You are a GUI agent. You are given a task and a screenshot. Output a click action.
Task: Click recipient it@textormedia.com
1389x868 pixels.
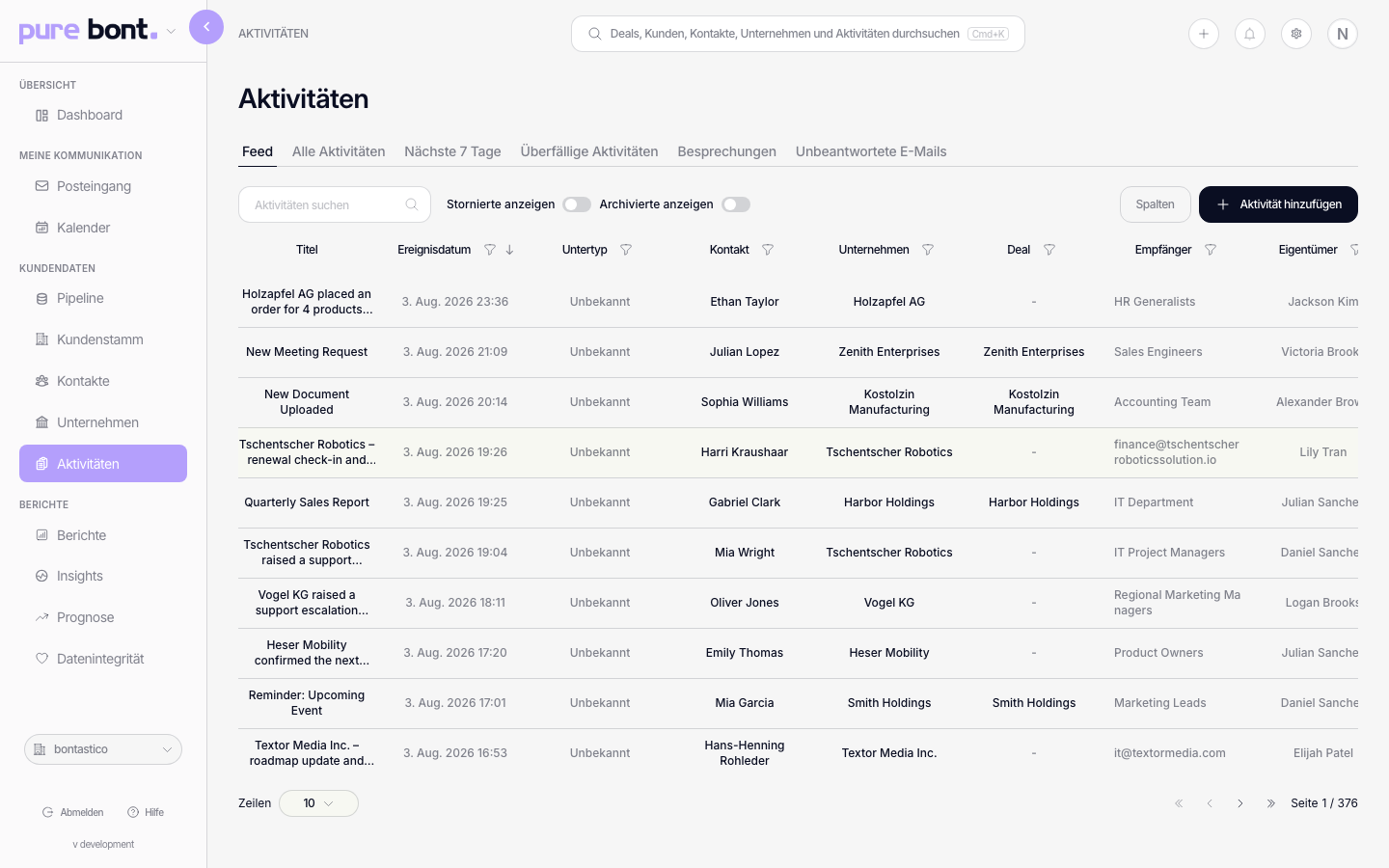coord(1170,753)
